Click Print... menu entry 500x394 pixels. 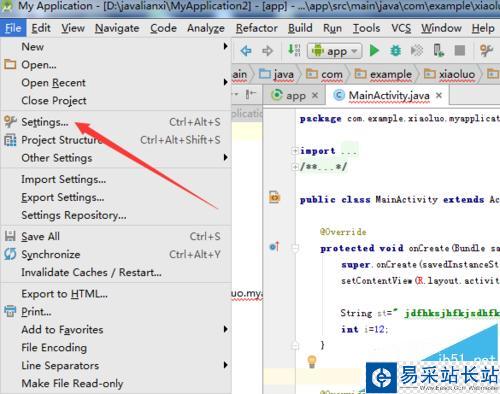pyautogui.click(x=116, y=312)
